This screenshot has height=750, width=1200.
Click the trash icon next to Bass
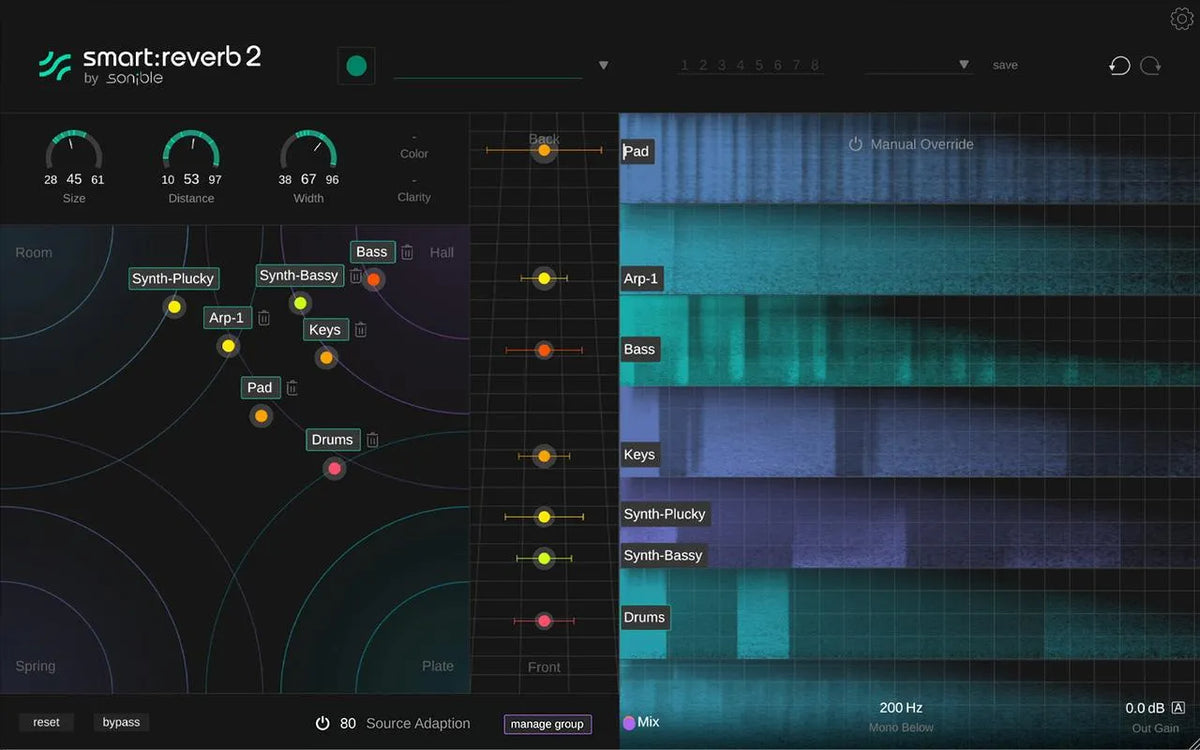tap(406, 252)
